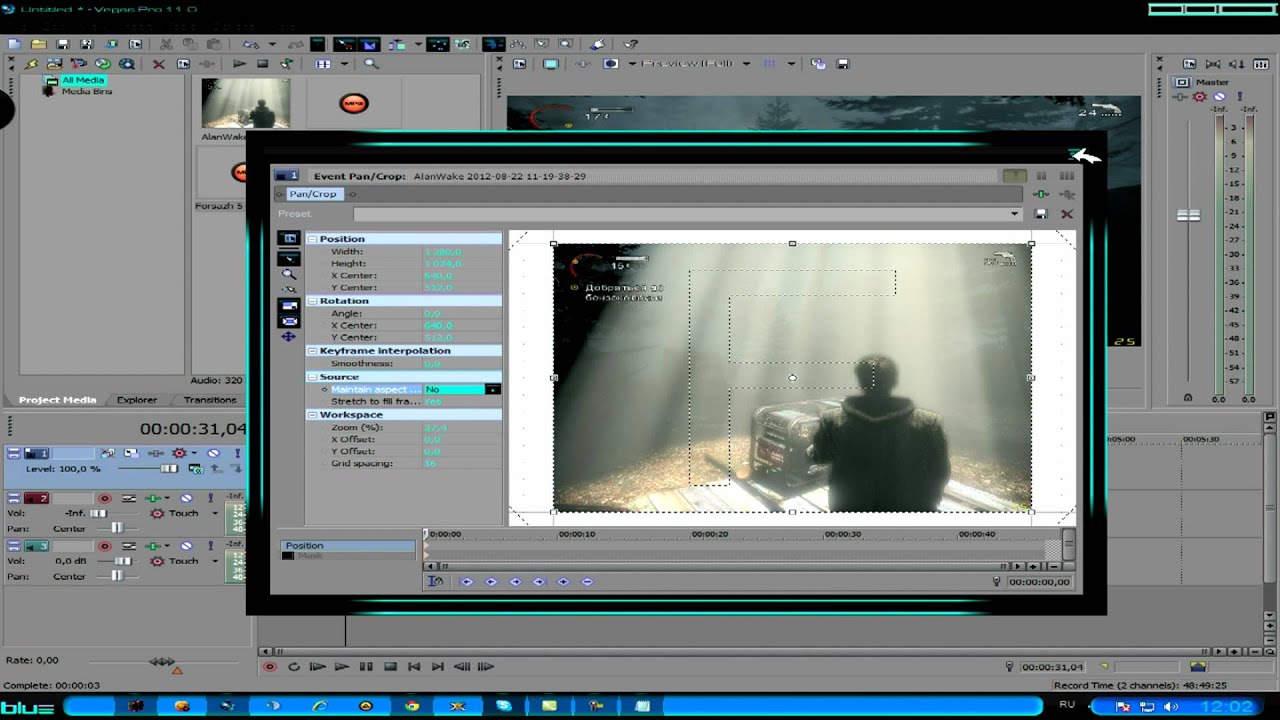Click the track 3 Vol slider handle
Viewport: 1280px width, 720px height.
click(121, 561)
